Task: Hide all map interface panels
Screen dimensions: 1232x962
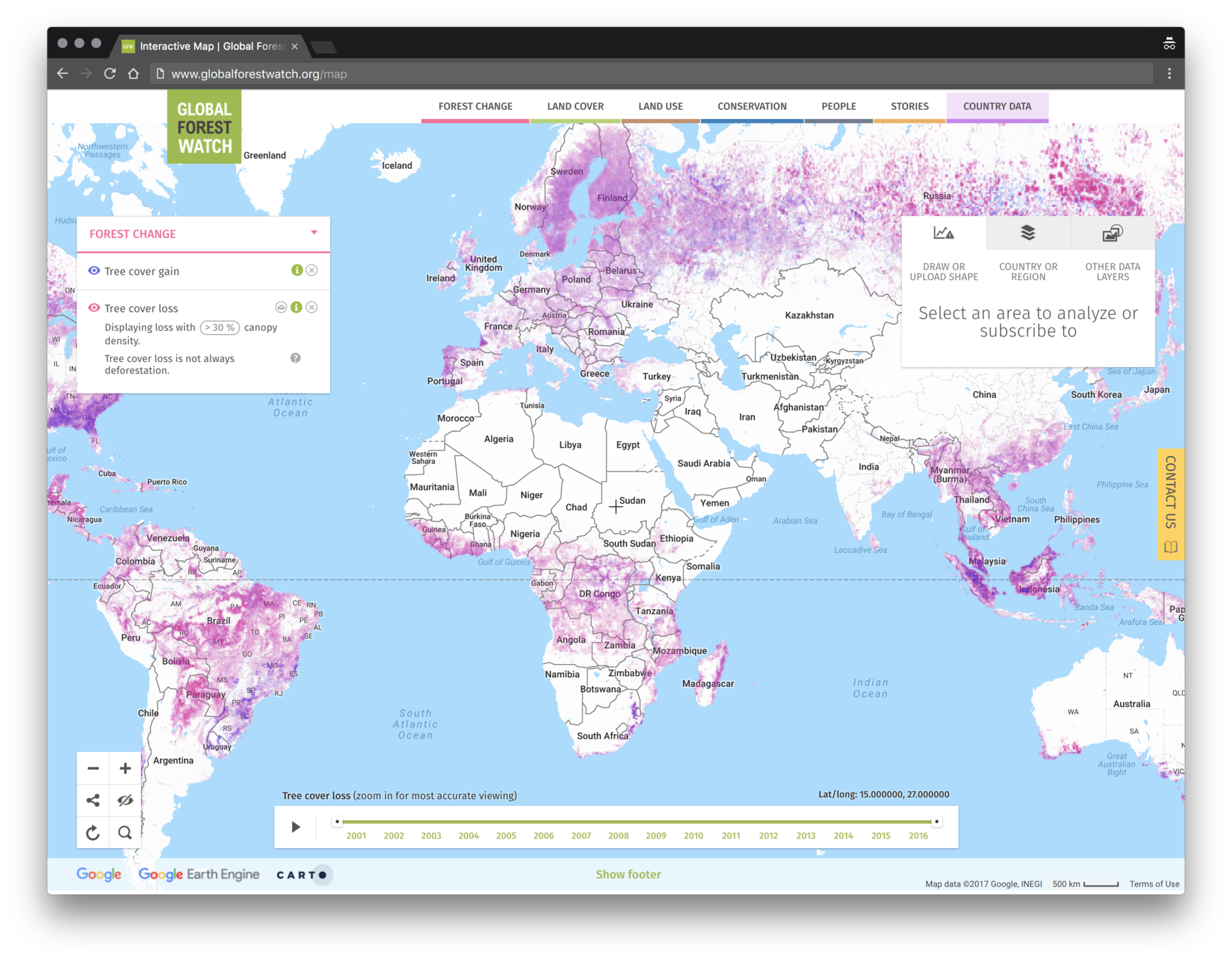Action: tap(125, 800)
